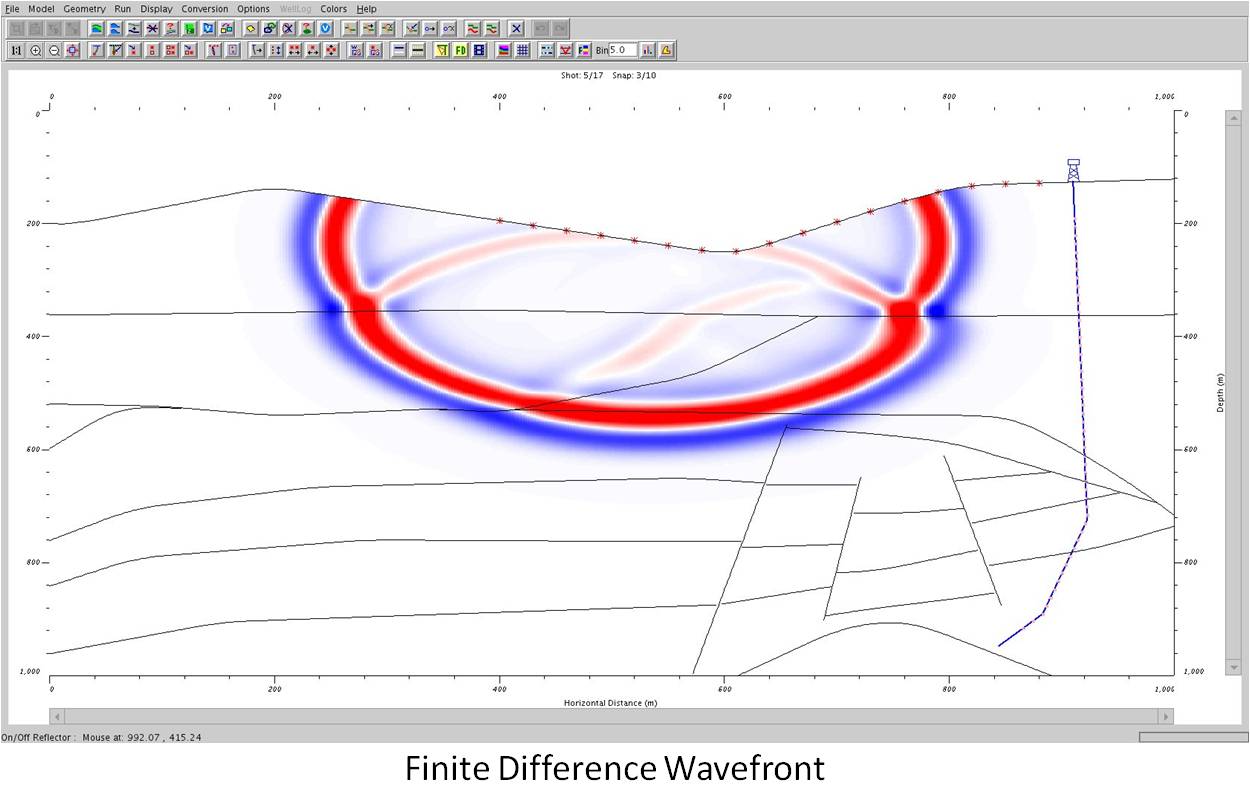Open the Geometry menu
Image resolution: width=1250 pixels, height=799 pixels.
84,8
